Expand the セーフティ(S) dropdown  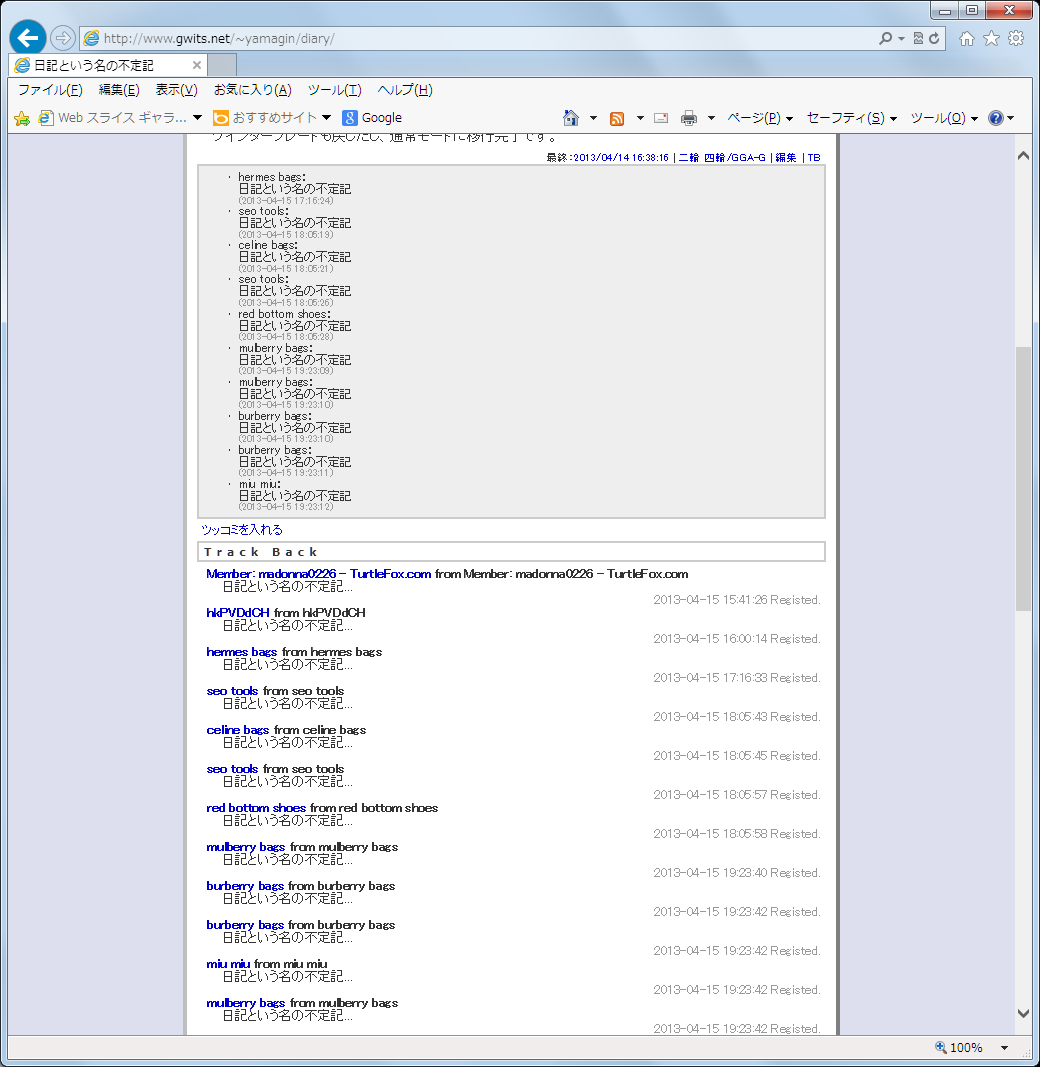tap(851, 118)
